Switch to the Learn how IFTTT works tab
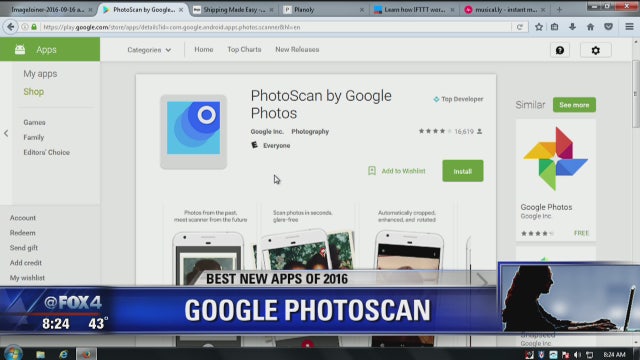This screenshot has height=360, width=640. [x=414, y=9]
